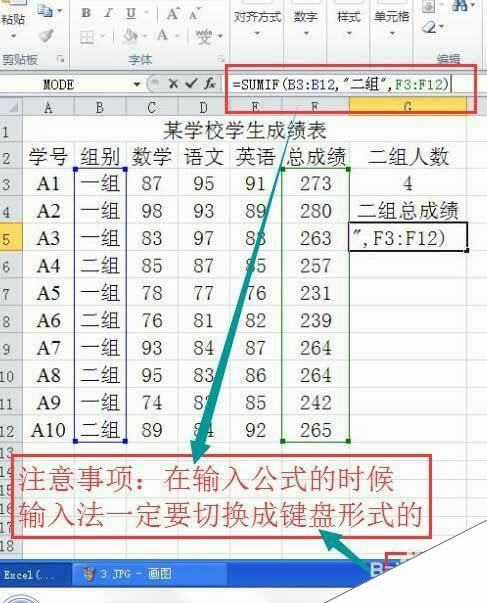Screen dimensions: 487x603
Task: Click the Select All corner triangle
Action: point(12,107)
